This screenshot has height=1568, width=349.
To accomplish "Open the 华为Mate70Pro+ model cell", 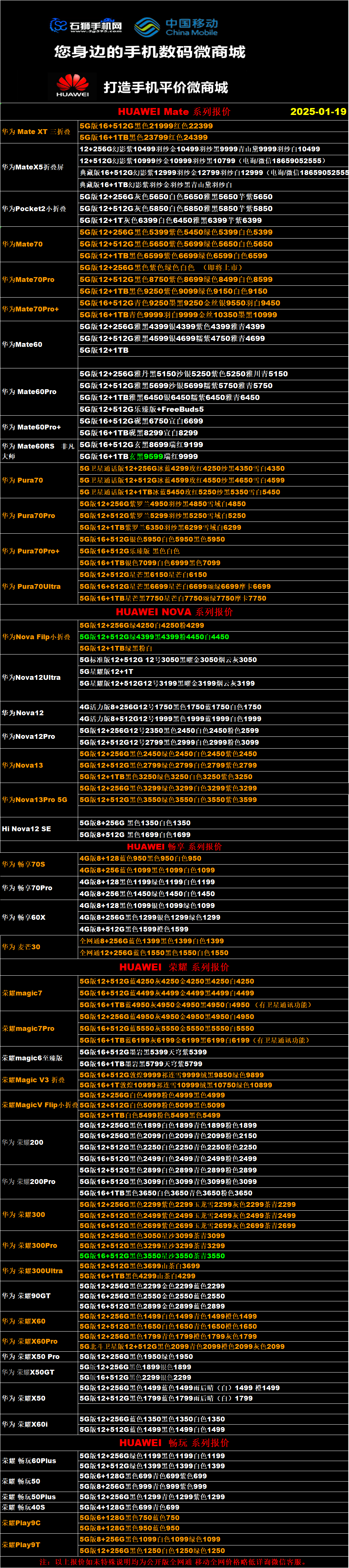I will coord(31,309).
